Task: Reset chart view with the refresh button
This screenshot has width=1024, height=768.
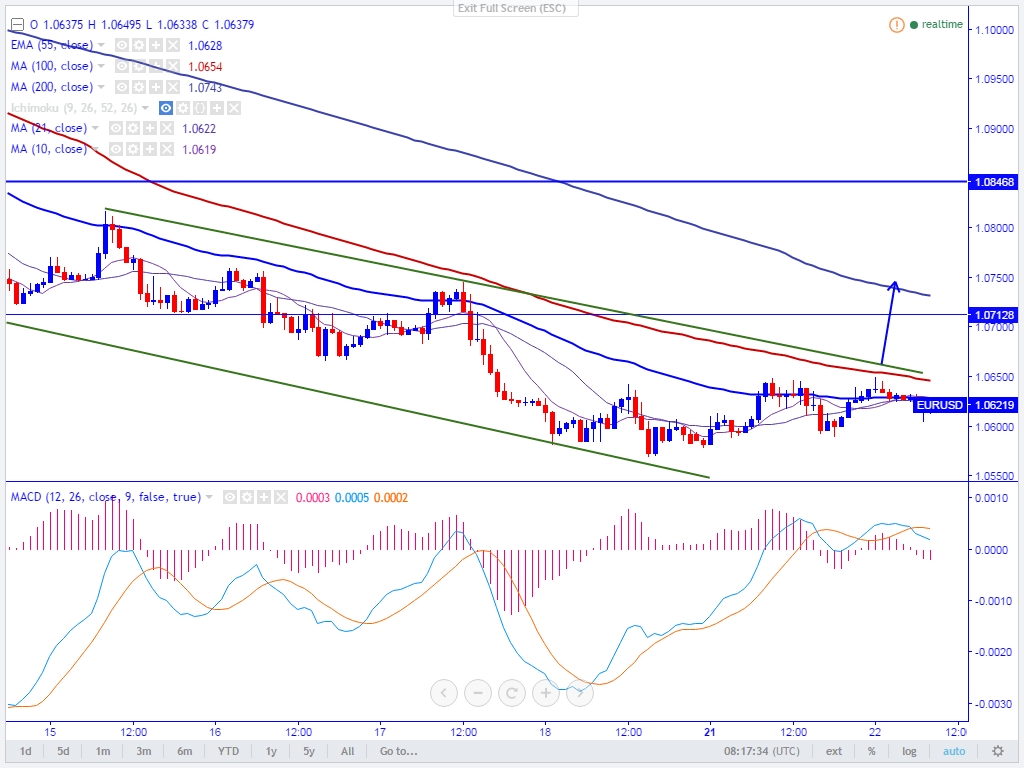Action: coord(511,692)
